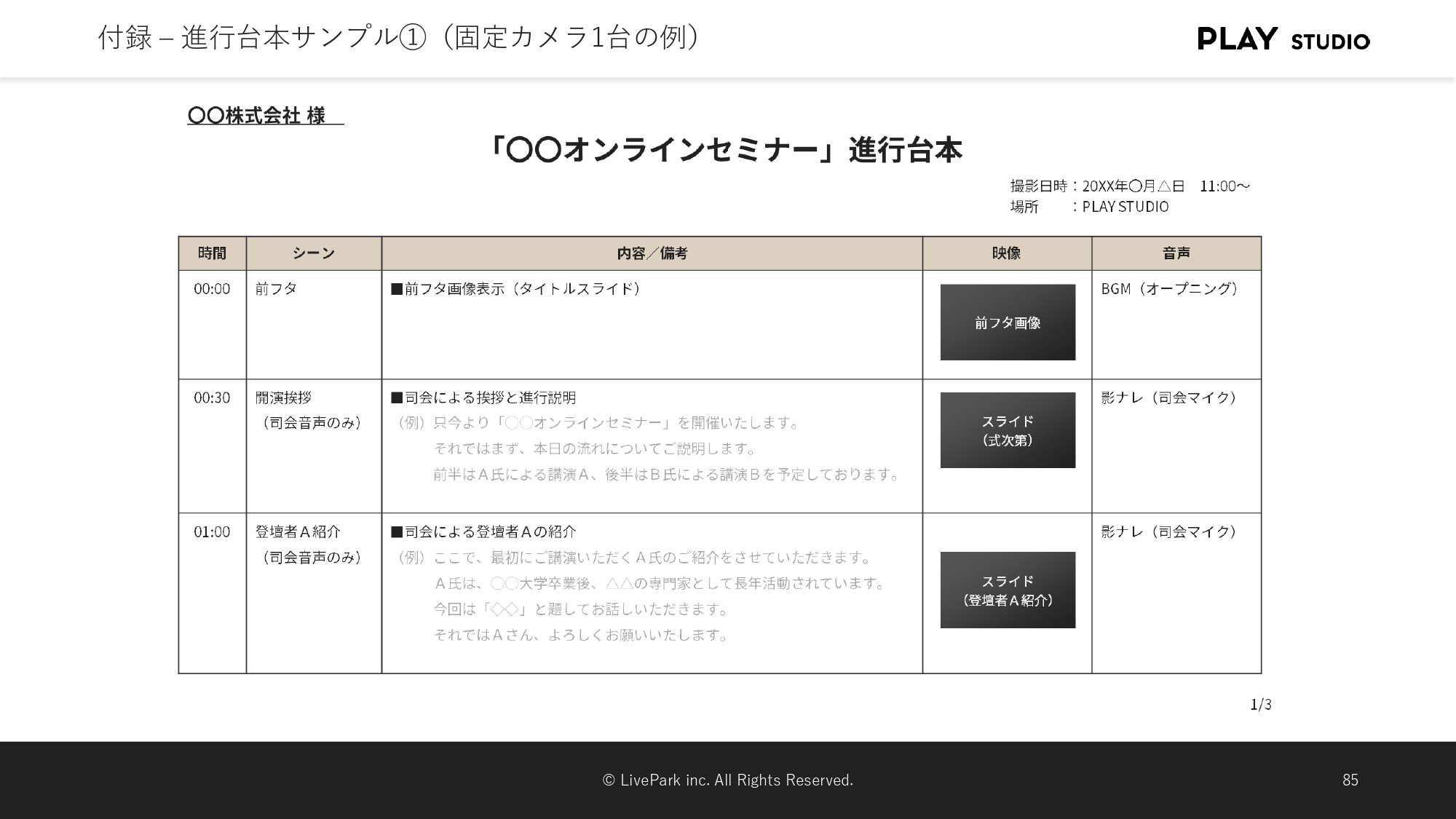Click the 1/3 page indicator
Image resolution: width=1456 pixels, height=819 pixels.
[1260, 704]
